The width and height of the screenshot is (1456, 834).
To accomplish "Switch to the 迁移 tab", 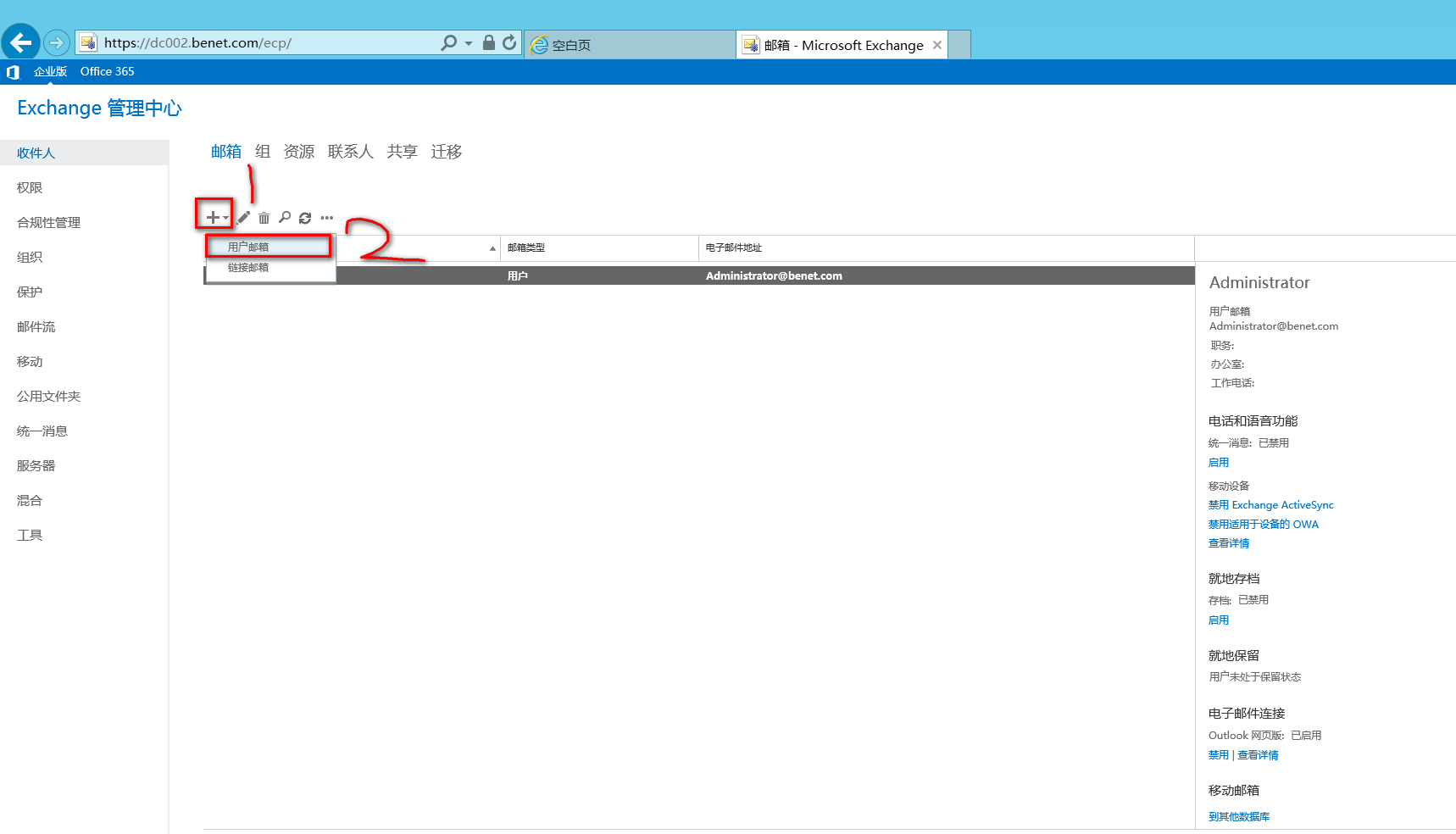I will (x=447, y=152).
